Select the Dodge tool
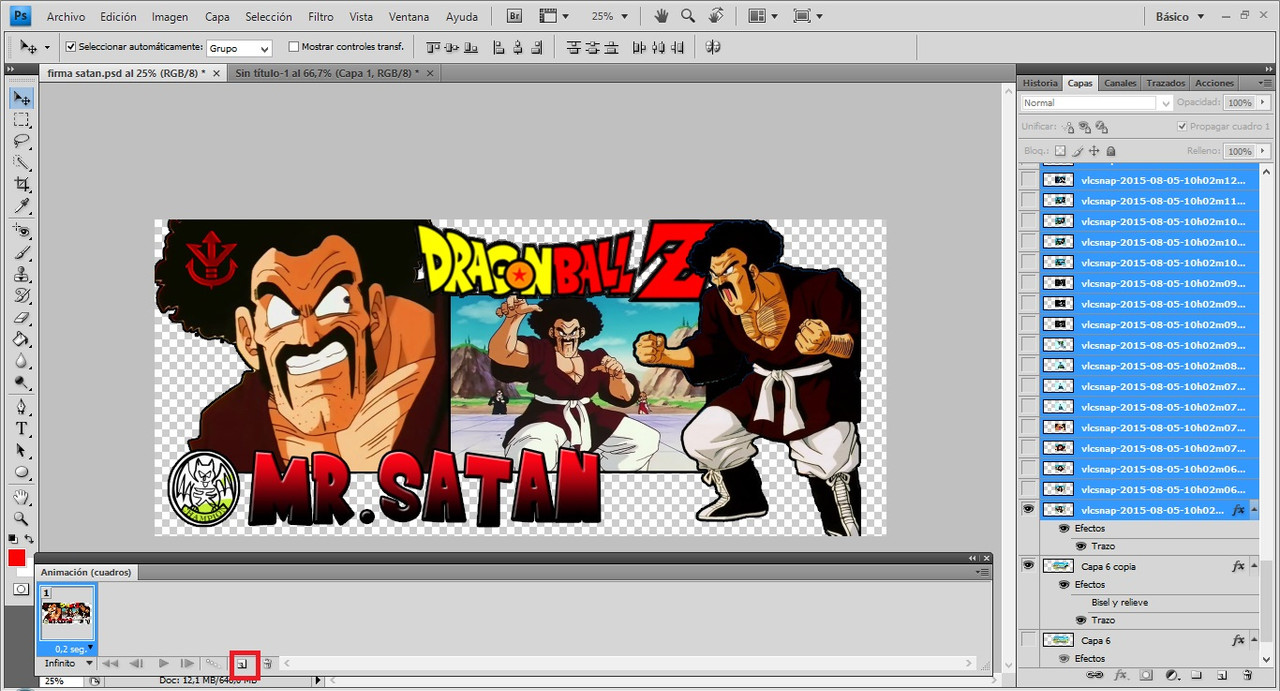The width and height of the screenshot is (1280, 691). 21,383
